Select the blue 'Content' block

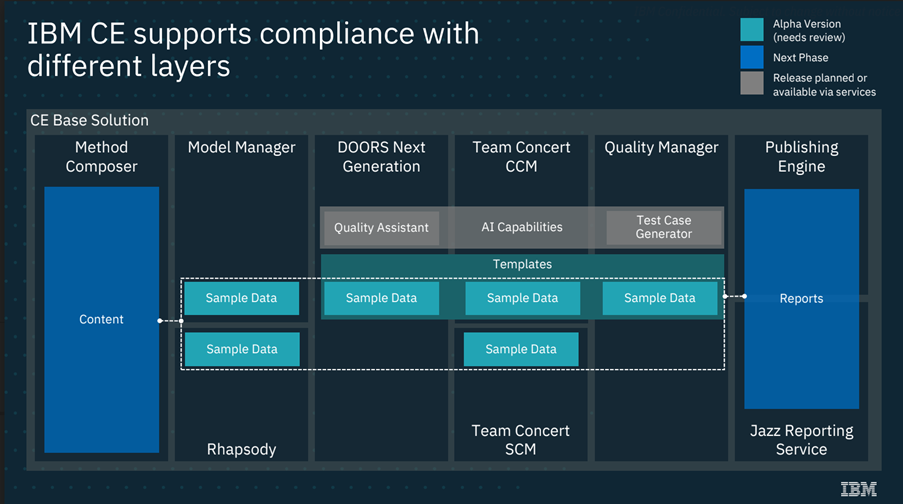coord(101,319)
